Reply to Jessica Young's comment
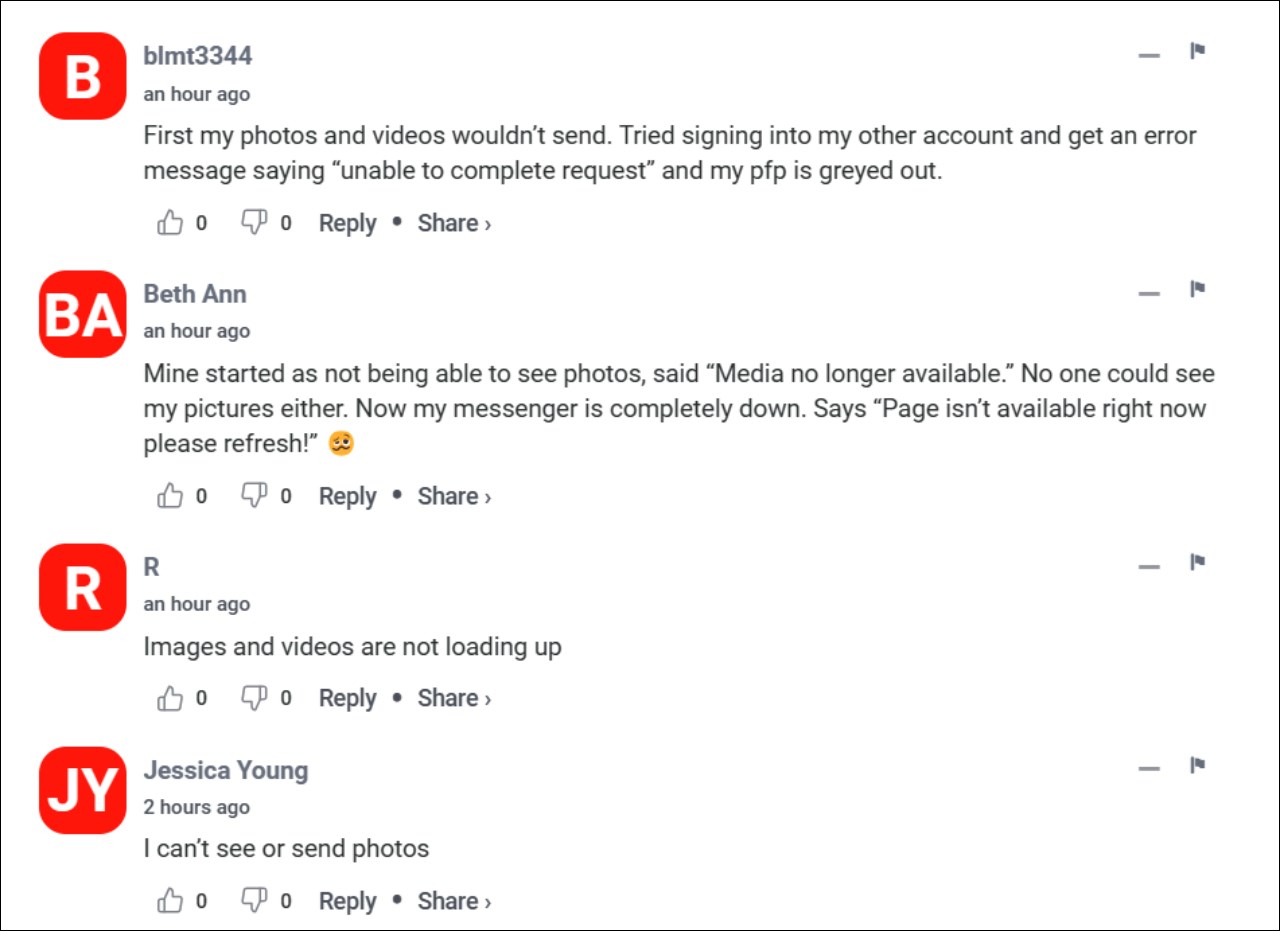Screen dimensions: 1280x931 click(346, 900)
